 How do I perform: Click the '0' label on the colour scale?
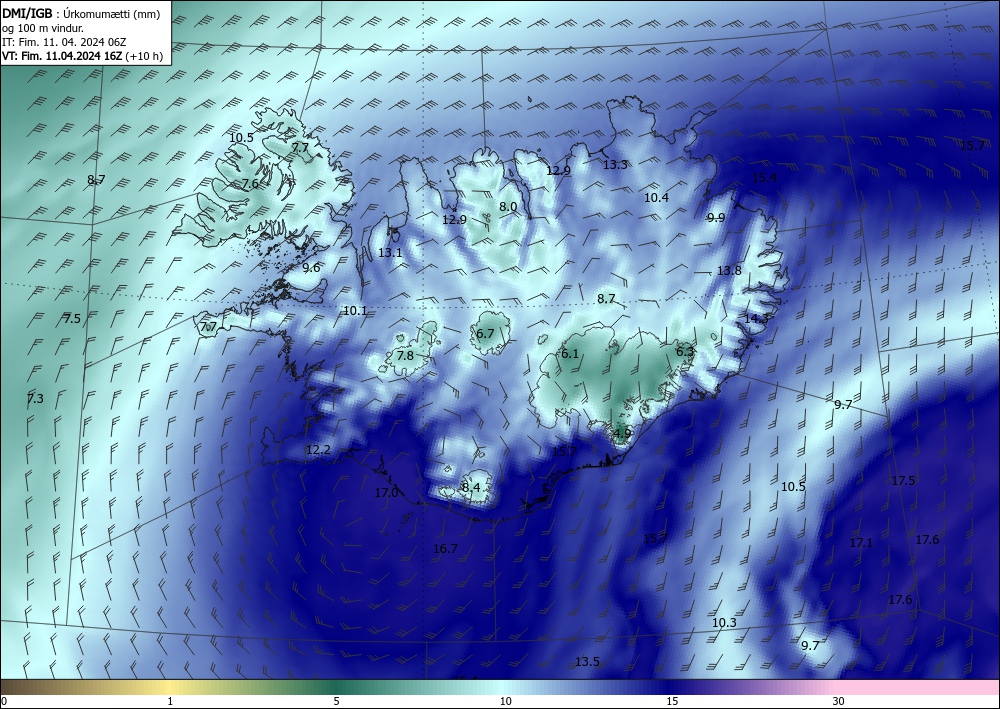point(4,702)
